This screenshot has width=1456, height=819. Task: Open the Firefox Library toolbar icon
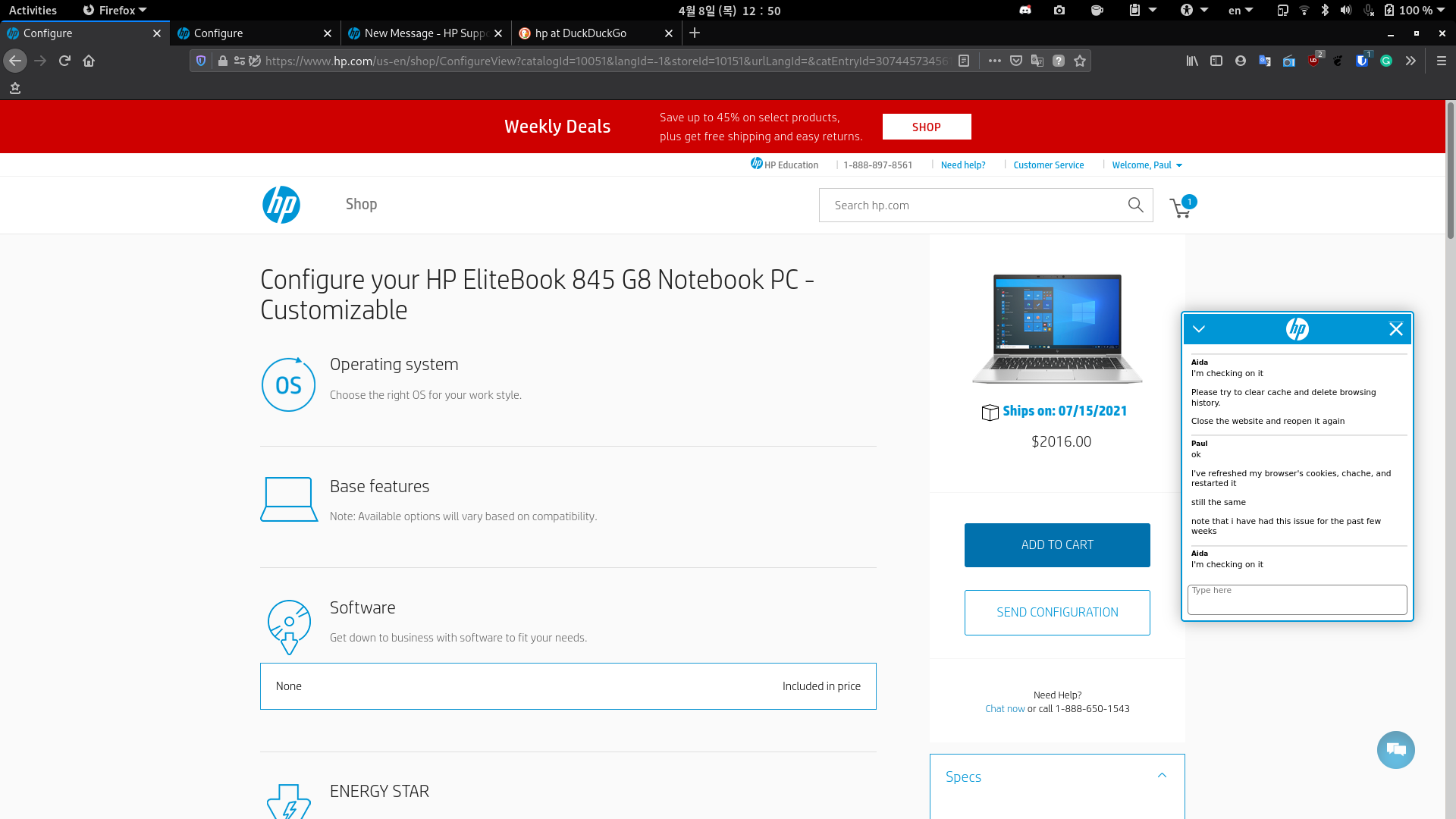1191,61
